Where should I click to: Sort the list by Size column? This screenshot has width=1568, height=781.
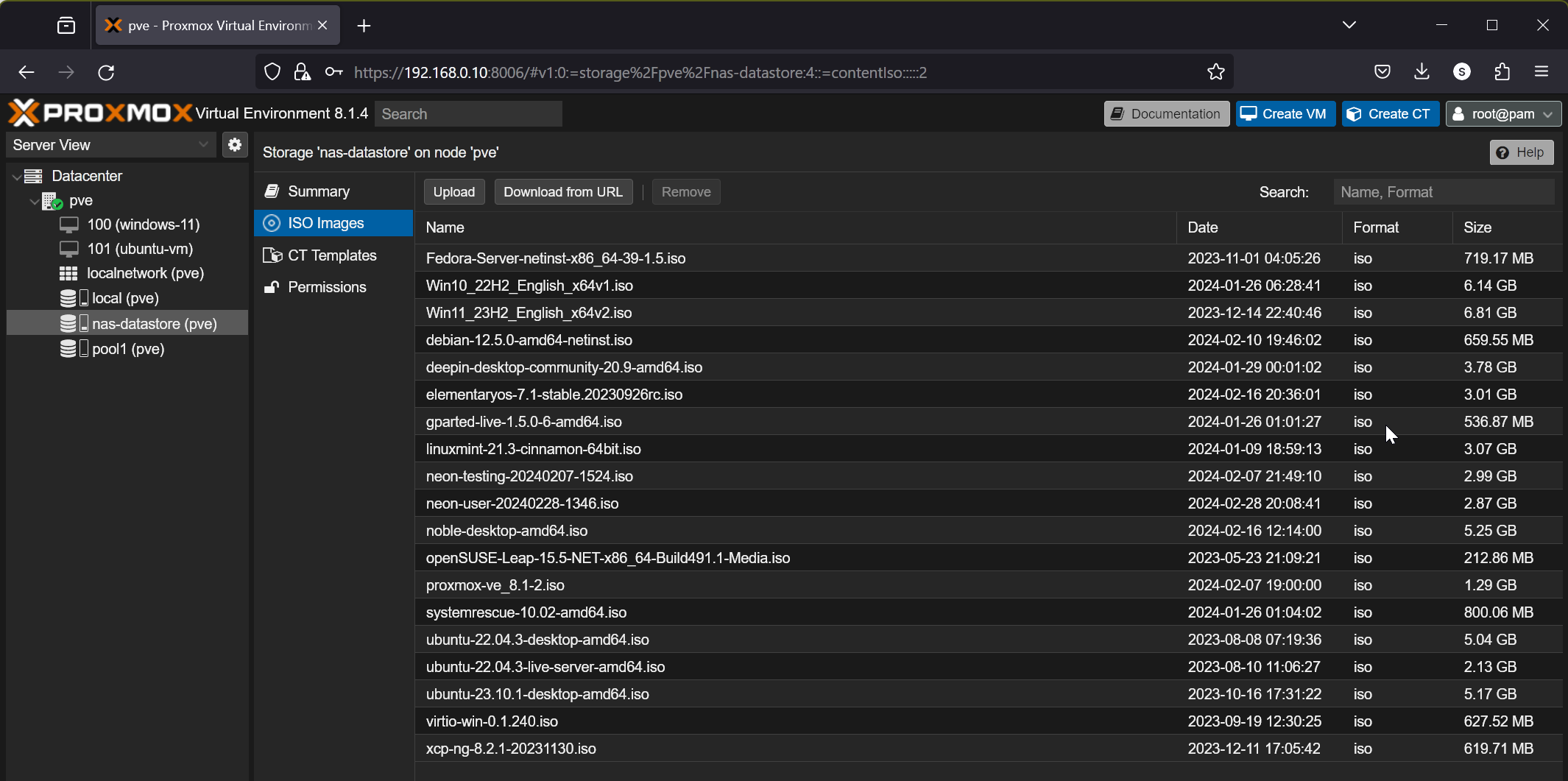tap(1508, 227)
